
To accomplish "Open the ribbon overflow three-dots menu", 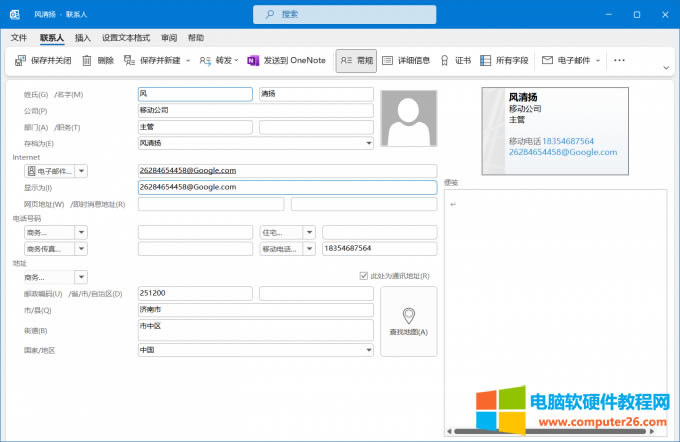I will [x=619, y=60].
